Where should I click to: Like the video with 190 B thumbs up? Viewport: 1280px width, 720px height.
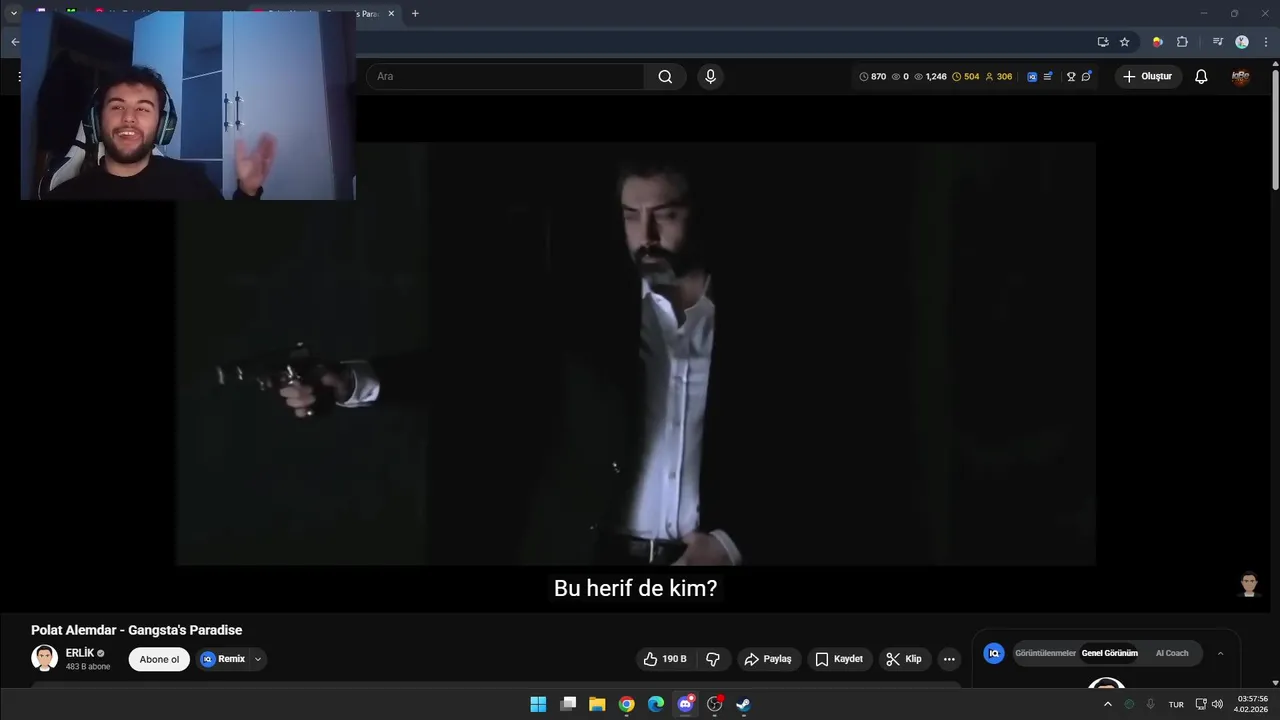[x=665, y=659]
